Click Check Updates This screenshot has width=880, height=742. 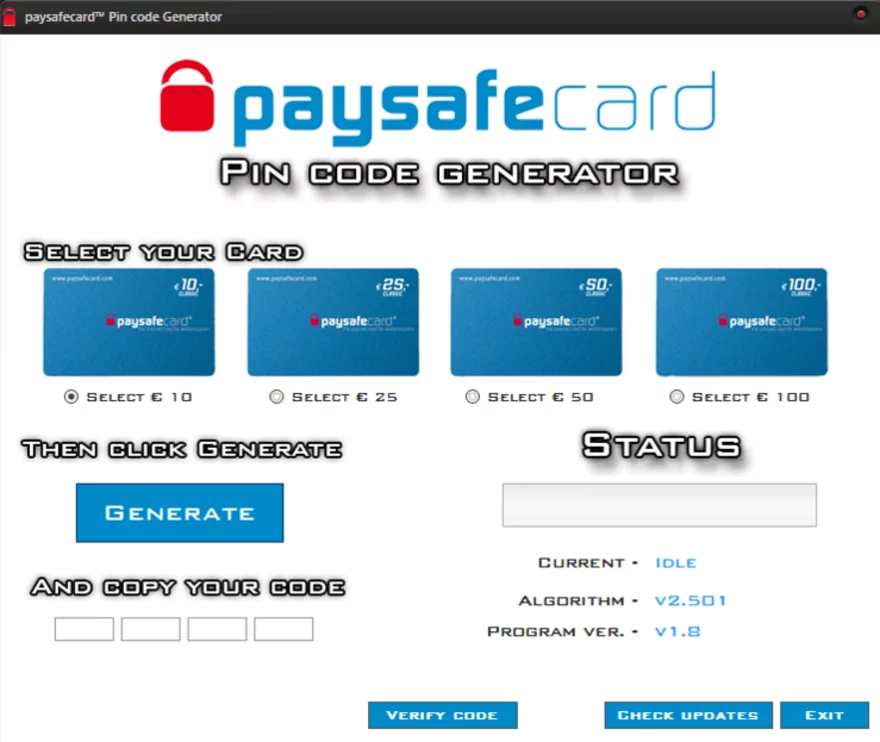(x=687, y=715)
